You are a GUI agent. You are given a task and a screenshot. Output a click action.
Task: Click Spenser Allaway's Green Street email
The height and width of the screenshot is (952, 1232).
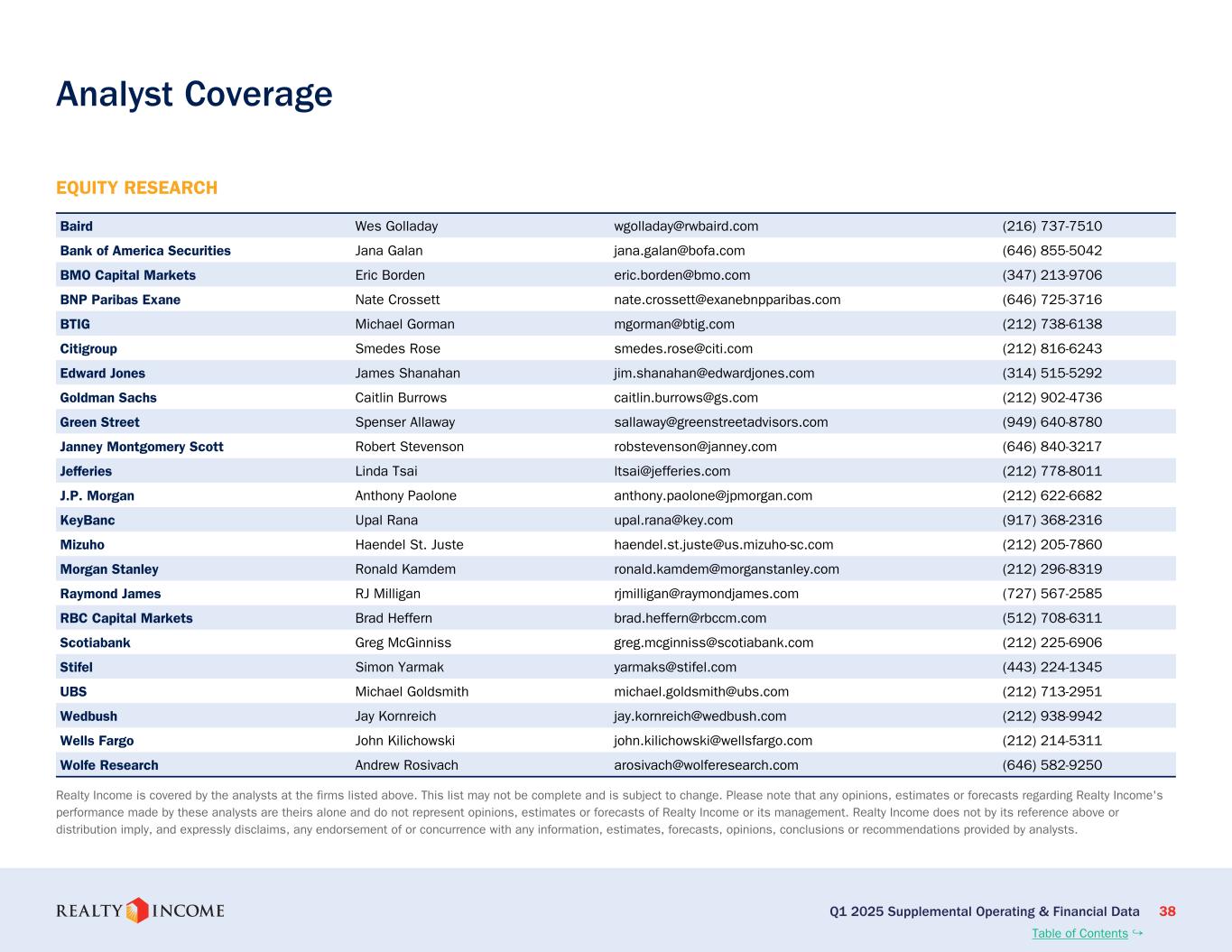coord(720,422)
